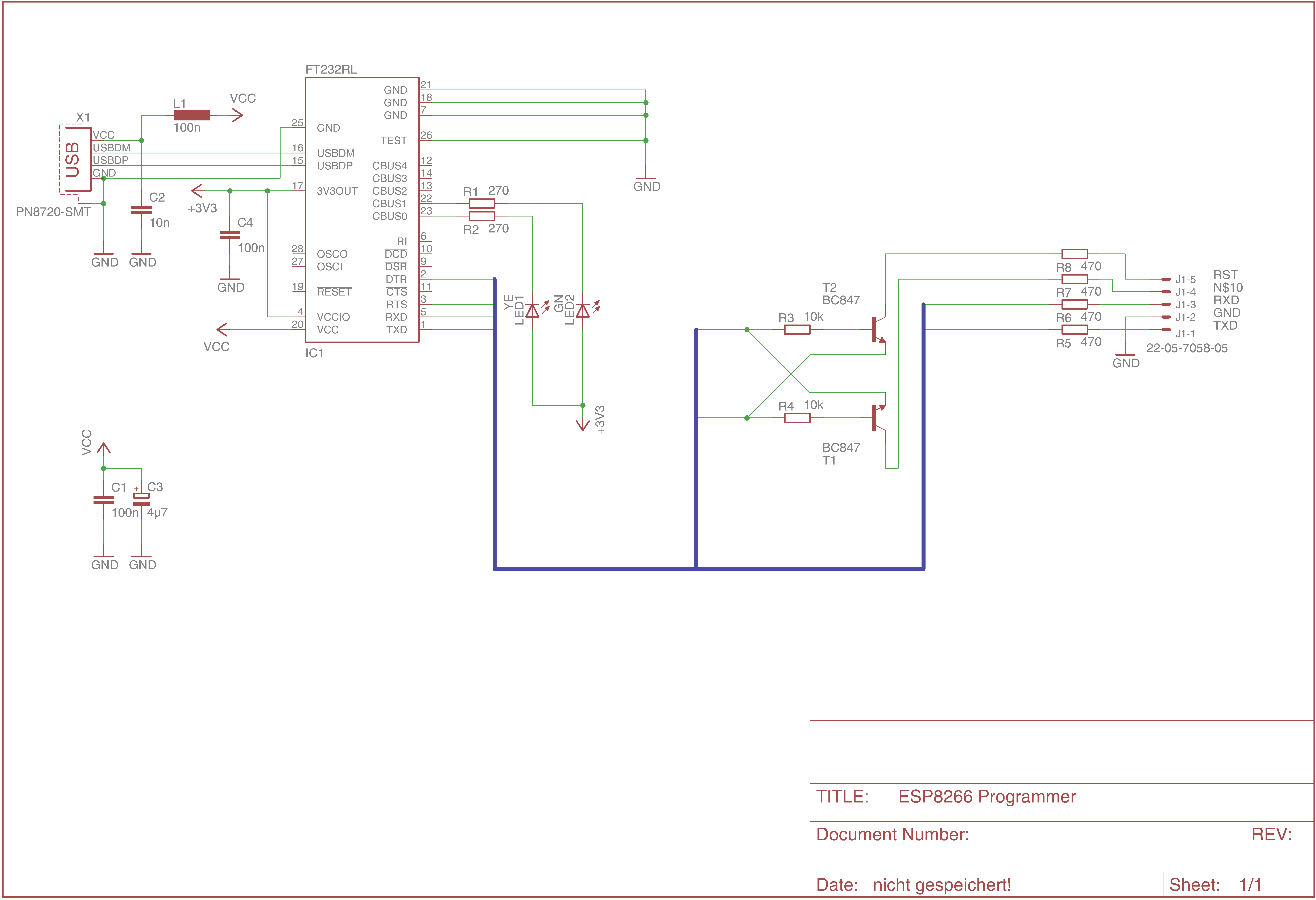Click the IC1 chip body outline
The height and width of the screenshot is (900, 1316).
362,210
